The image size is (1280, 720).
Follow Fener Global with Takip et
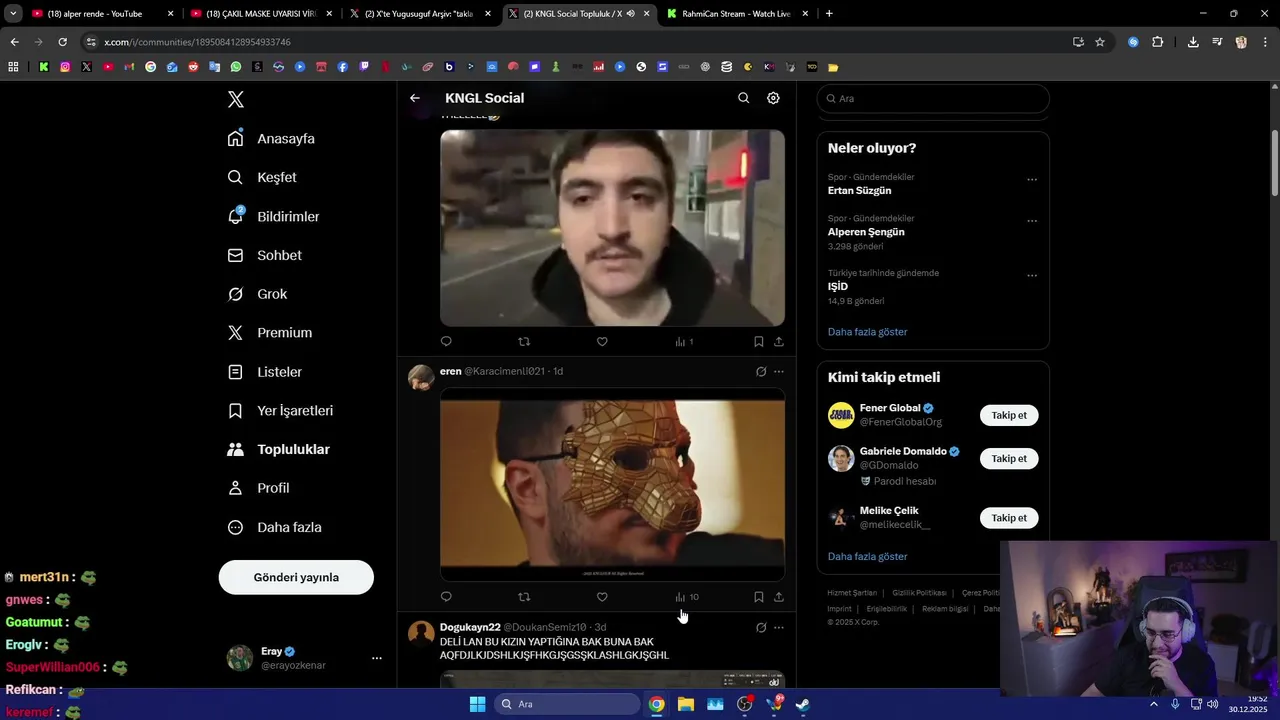point(1009,415)
